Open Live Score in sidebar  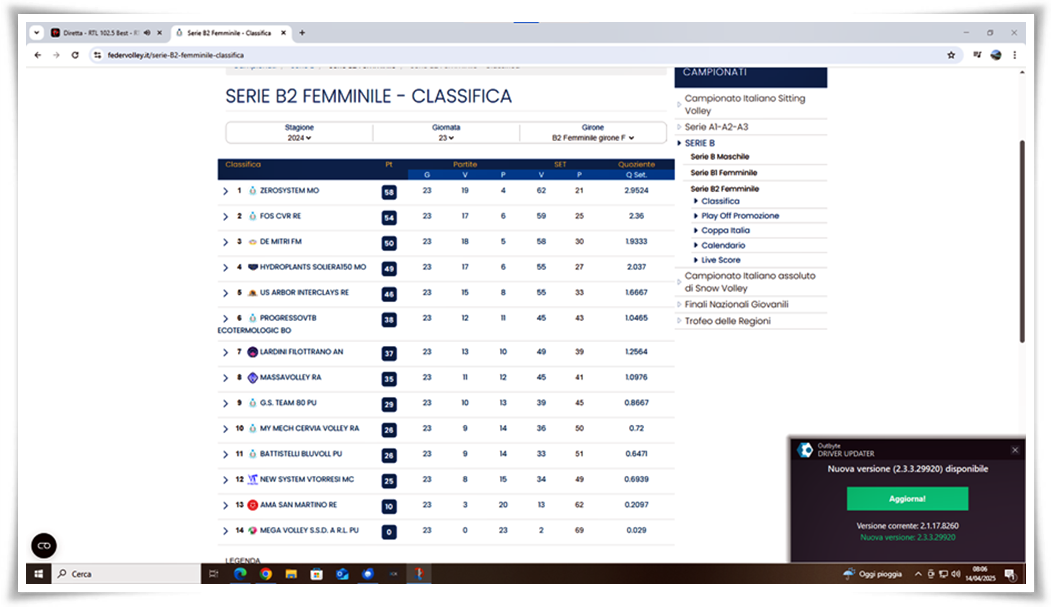click(x=721, y=260)
